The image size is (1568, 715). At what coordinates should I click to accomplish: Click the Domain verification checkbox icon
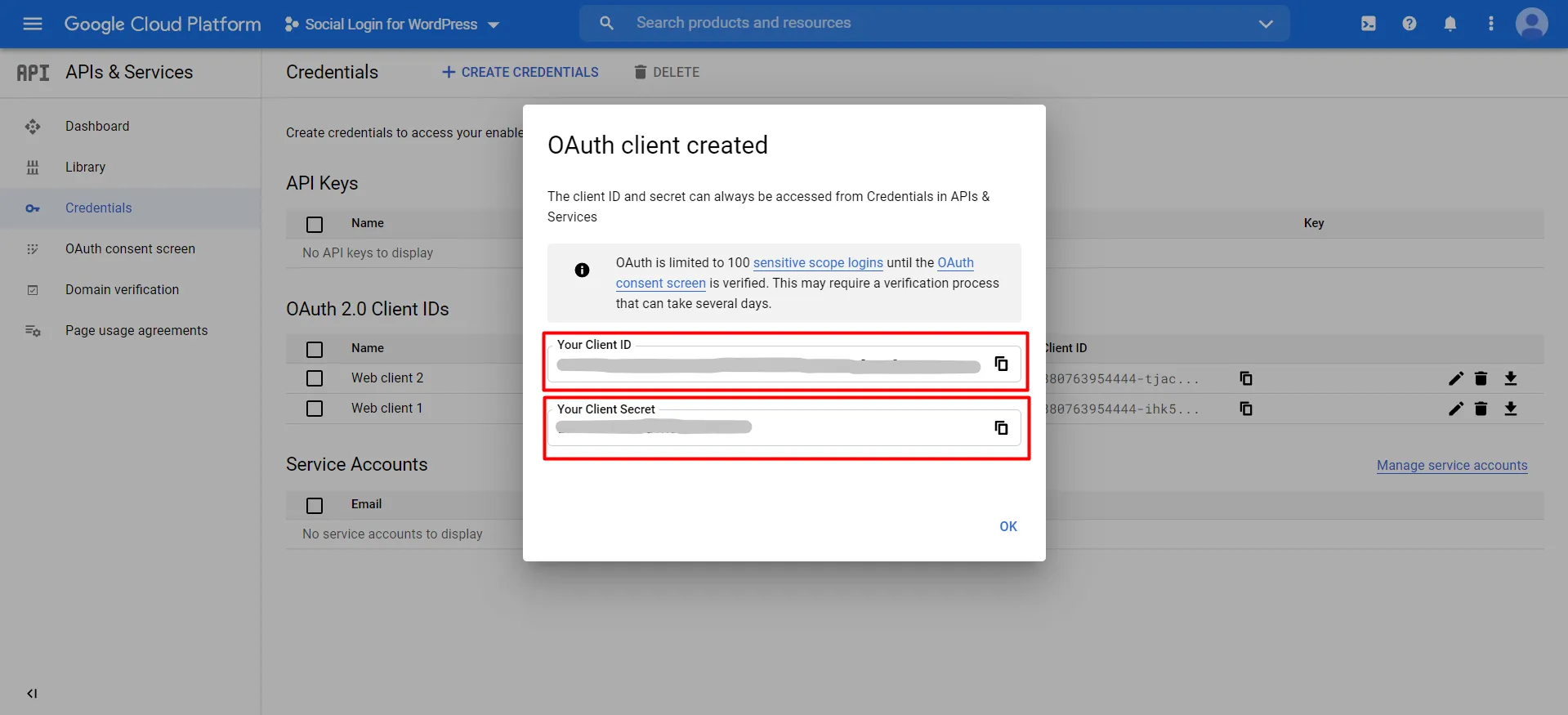click(33, 290)
